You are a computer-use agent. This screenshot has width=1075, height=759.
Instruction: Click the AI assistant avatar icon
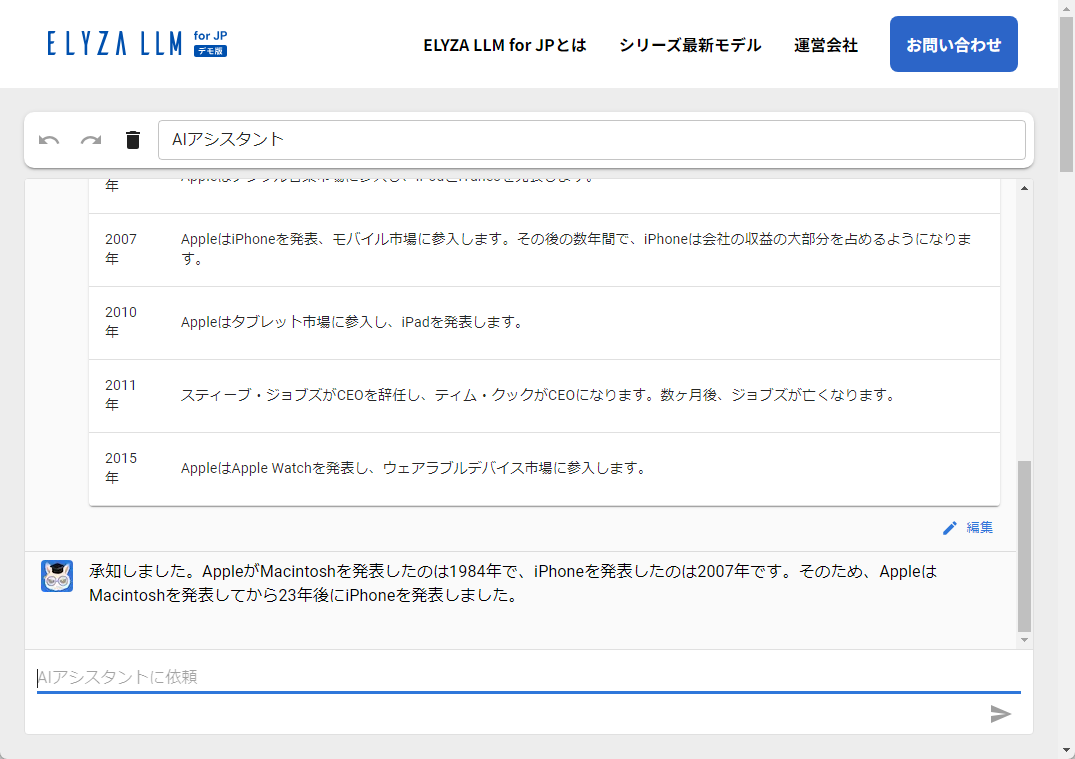[57, 576]
